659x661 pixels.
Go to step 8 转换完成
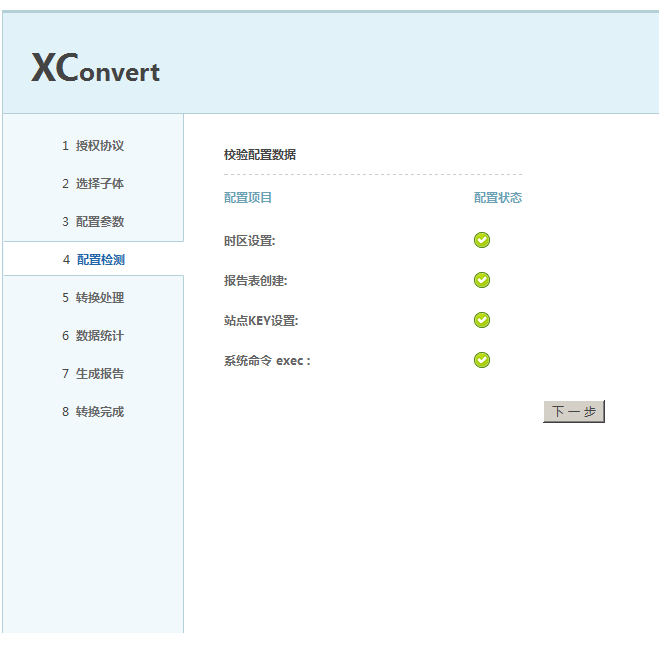pos(93,412)
